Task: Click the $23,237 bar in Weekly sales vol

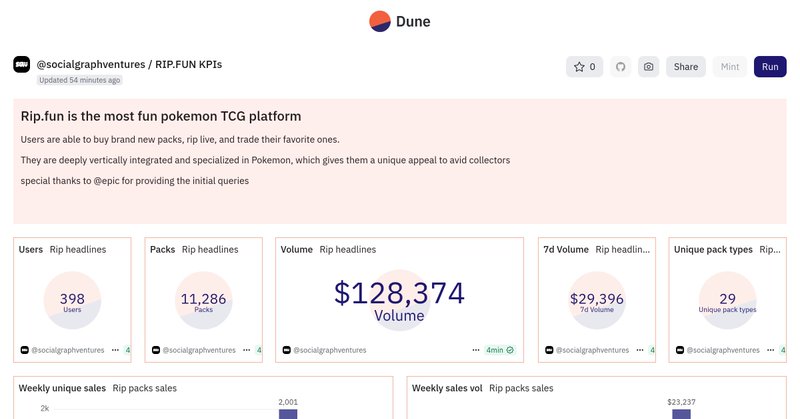Action: coord(681,414)
